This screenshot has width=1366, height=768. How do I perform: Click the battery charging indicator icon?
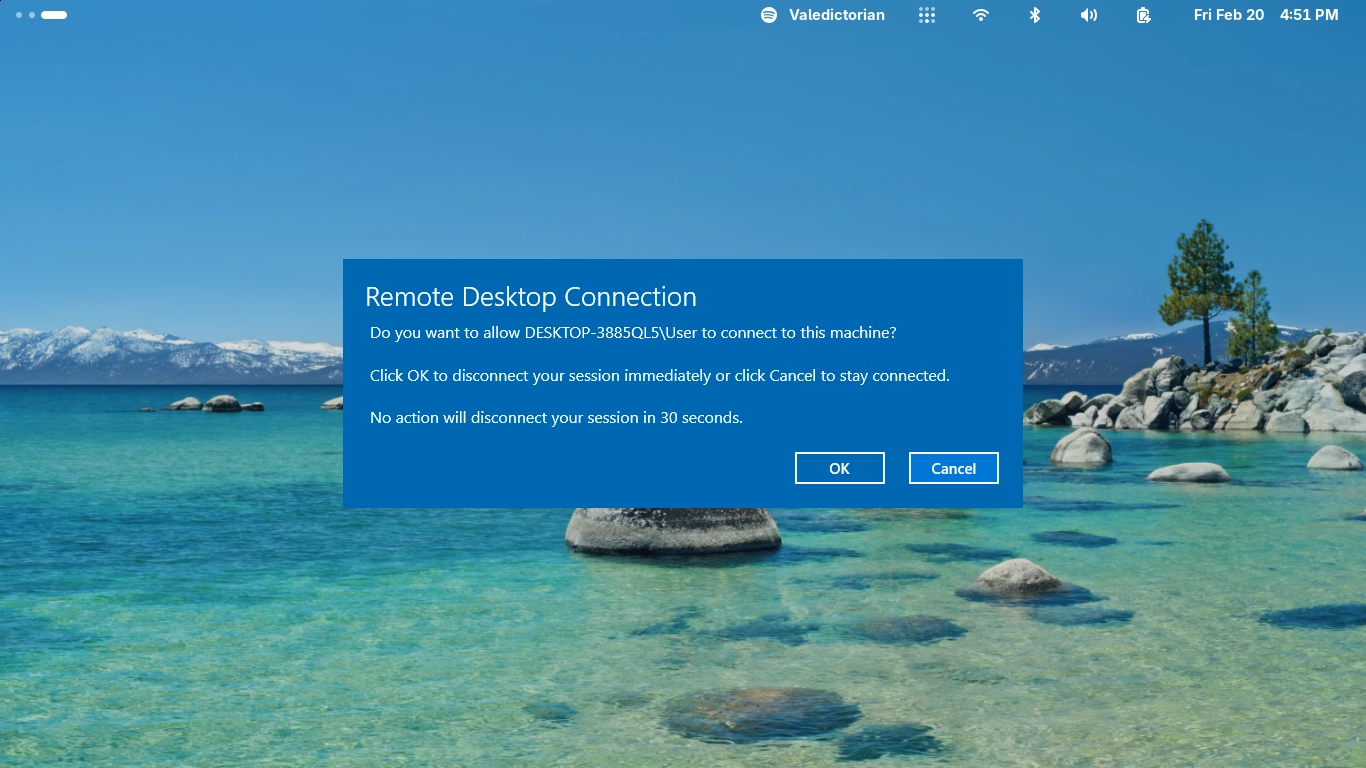pyautogui.click(x=1143, y=15)
